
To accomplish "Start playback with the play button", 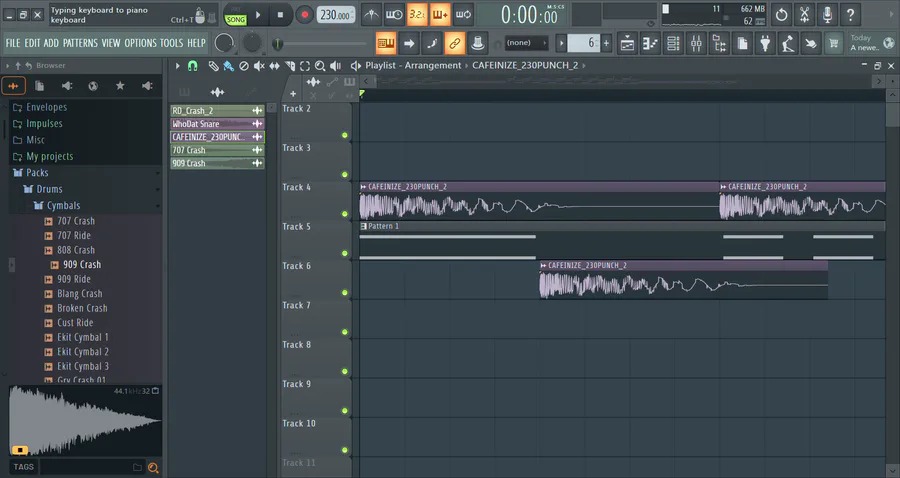I will pyautogui.click(x=258, y=15).
